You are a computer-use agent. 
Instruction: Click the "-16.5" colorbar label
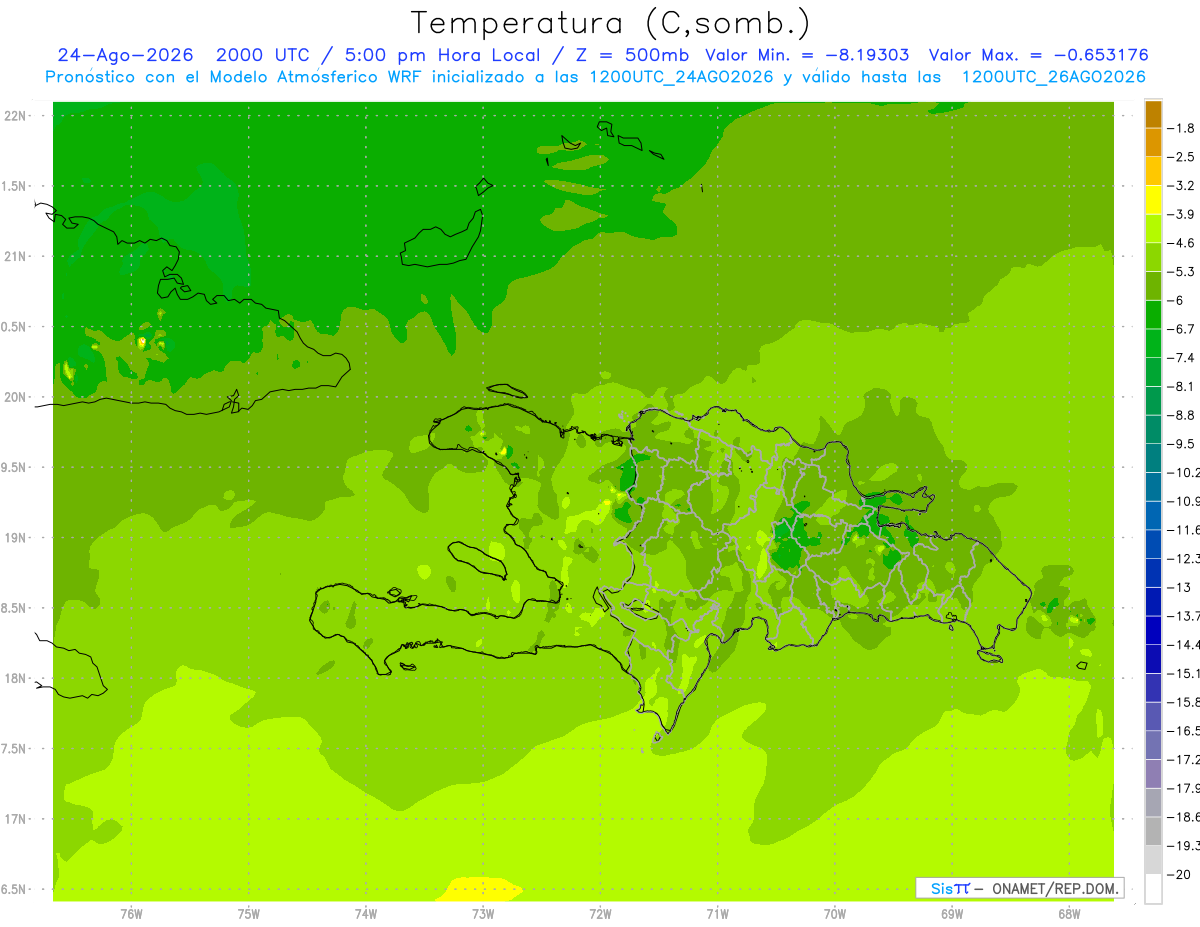pos(1184,730)
